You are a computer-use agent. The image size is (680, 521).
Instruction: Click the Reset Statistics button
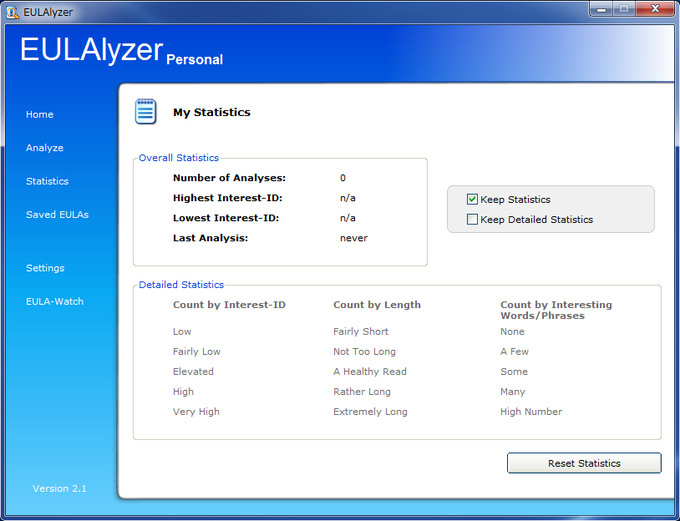(x=584, y=463)
